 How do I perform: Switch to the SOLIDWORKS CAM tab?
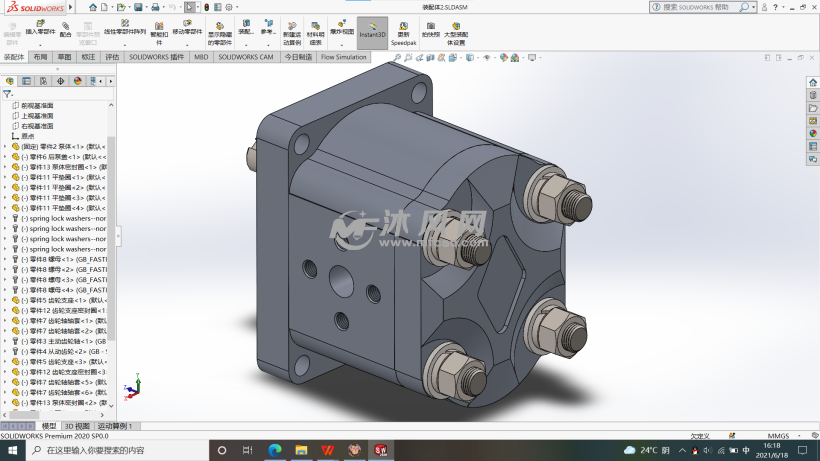point(245,57)
